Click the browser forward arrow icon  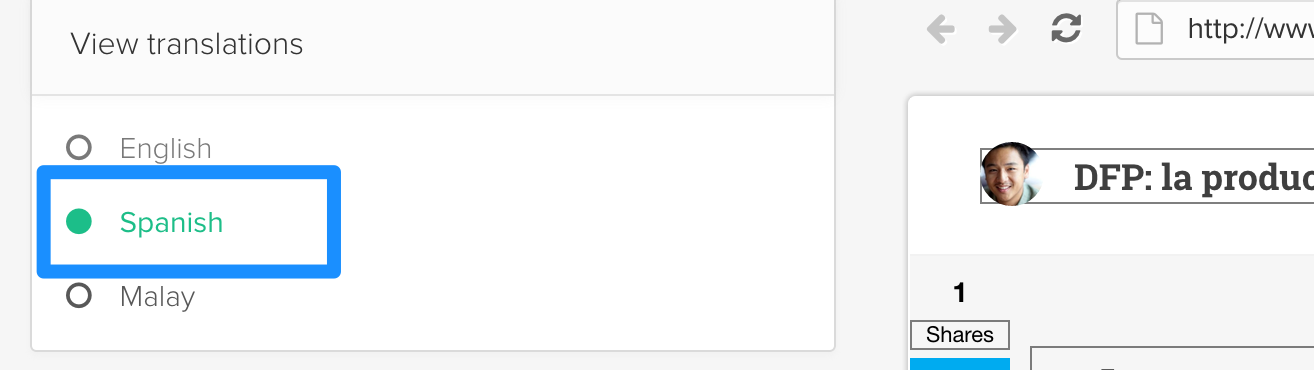(x=1002, y=29)
